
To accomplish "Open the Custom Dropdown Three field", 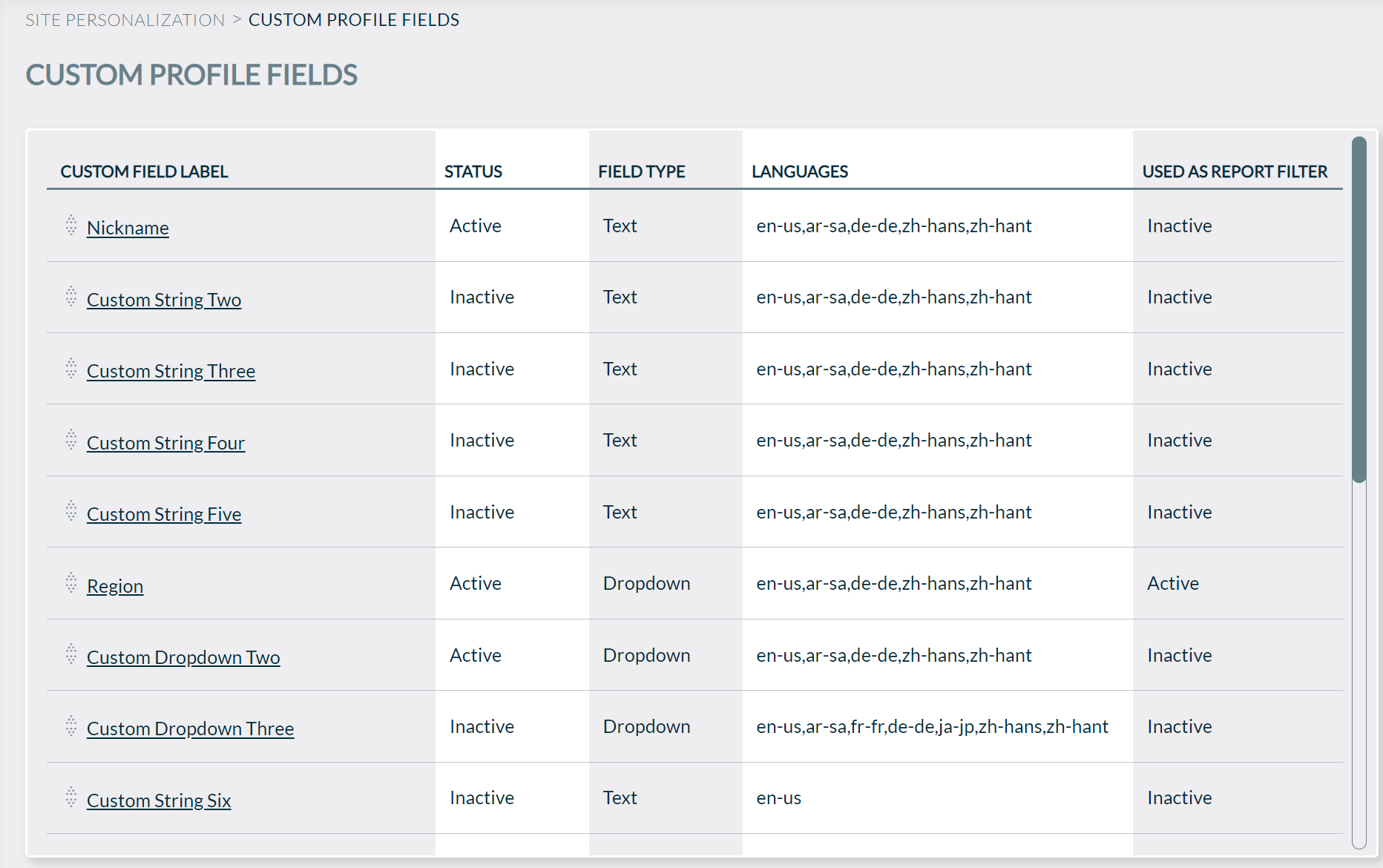I will click(190, 729).
